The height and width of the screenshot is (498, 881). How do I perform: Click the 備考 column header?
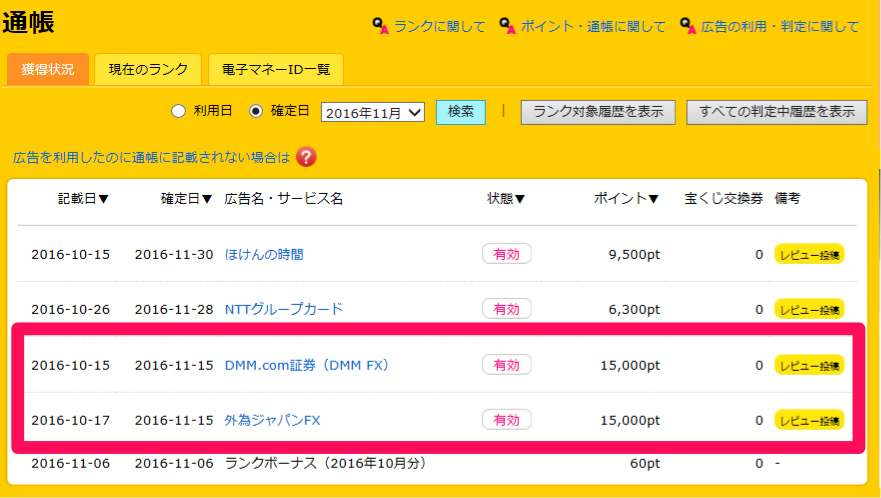tap(787, 198)
